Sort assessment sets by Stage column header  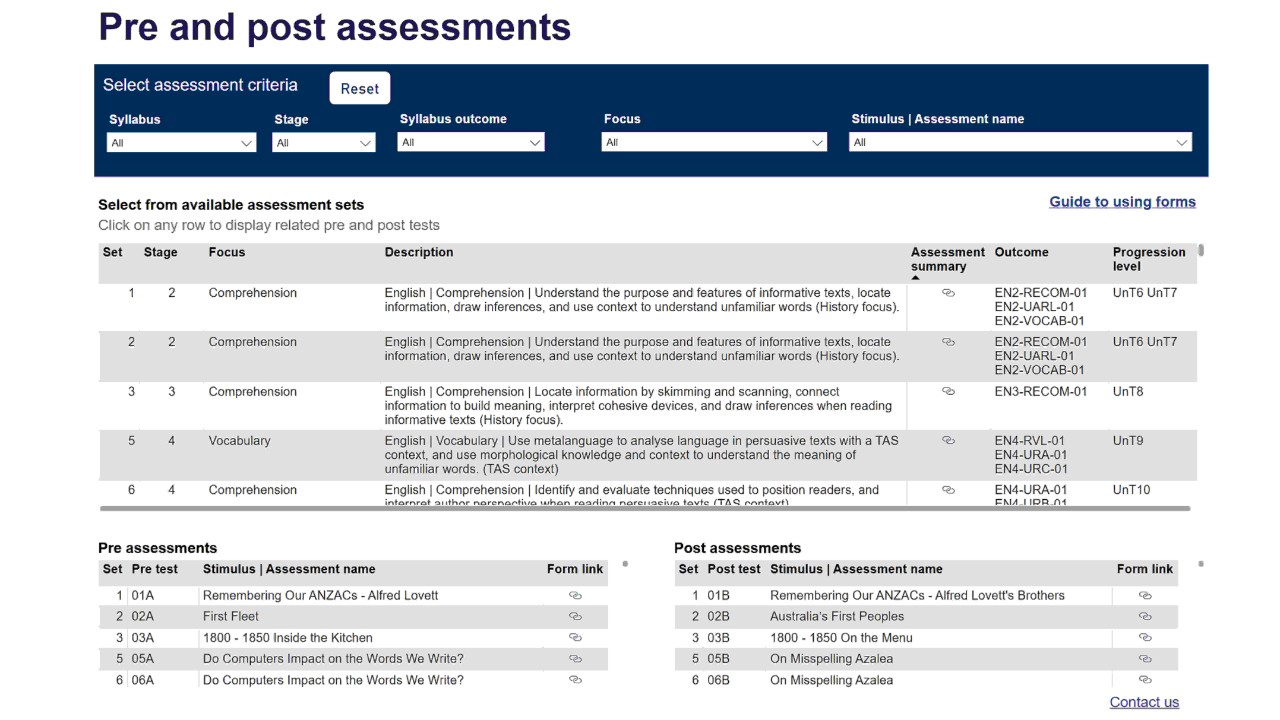click(x=160, y=252)
